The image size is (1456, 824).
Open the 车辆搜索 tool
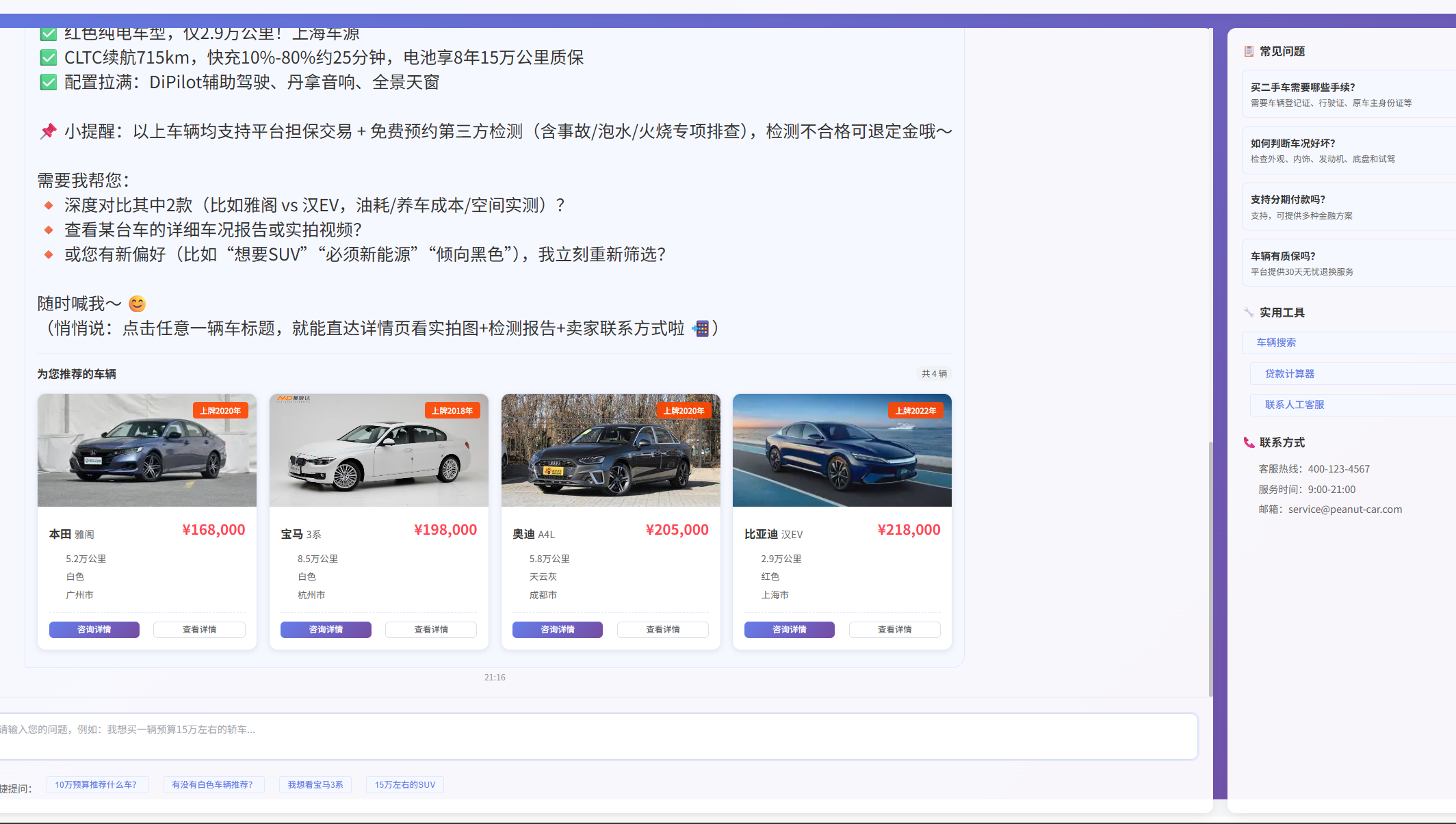coord(1348,343)
